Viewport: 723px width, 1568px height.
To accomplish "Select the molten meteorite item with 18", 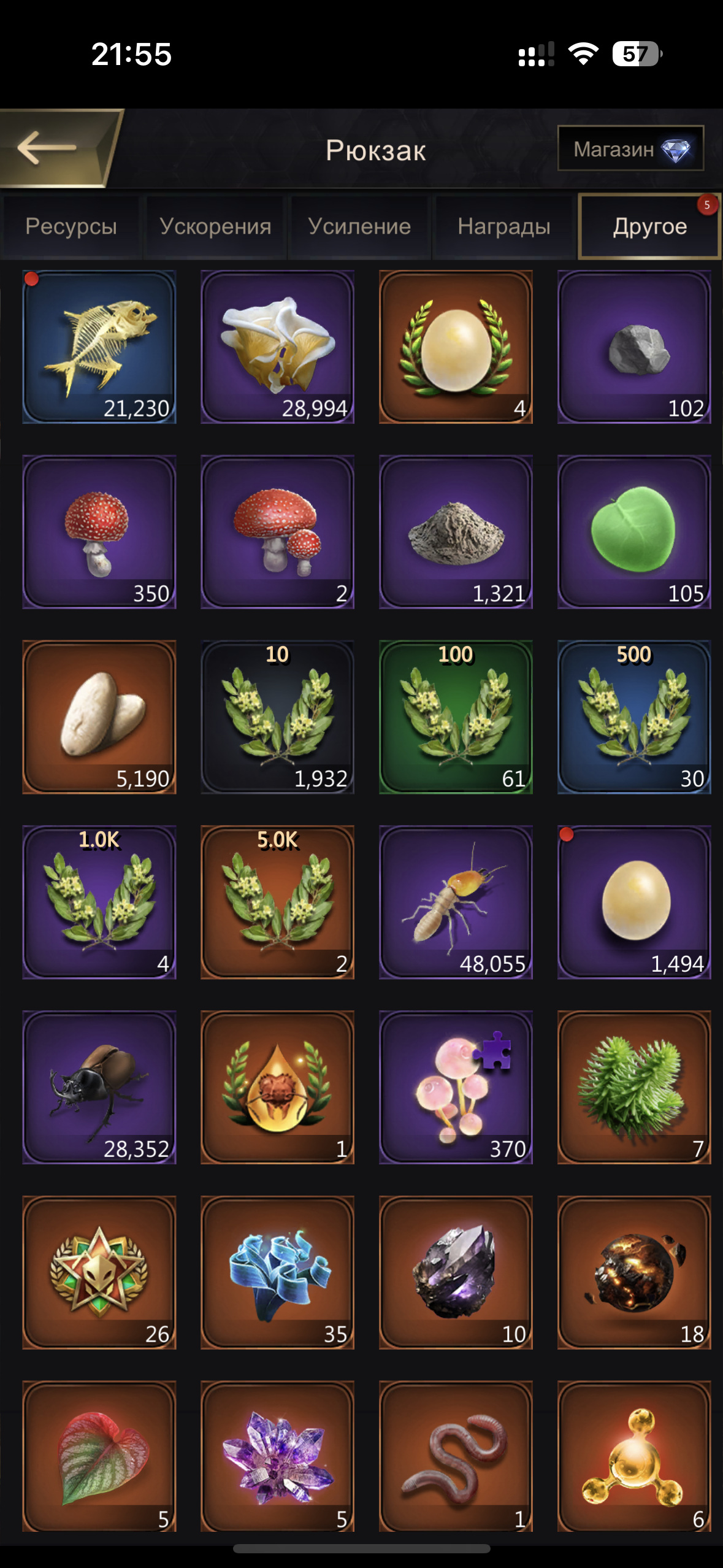I will 634,1272.
